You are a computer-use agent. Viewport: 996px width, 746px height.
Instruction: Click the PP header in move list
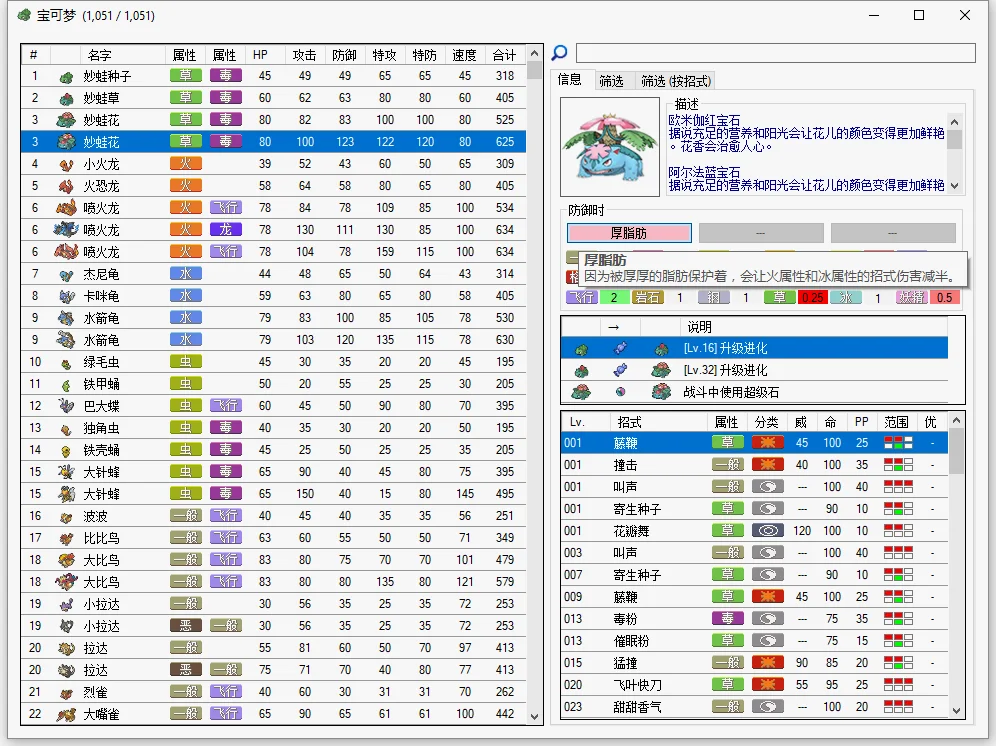(x=861, y=422)
